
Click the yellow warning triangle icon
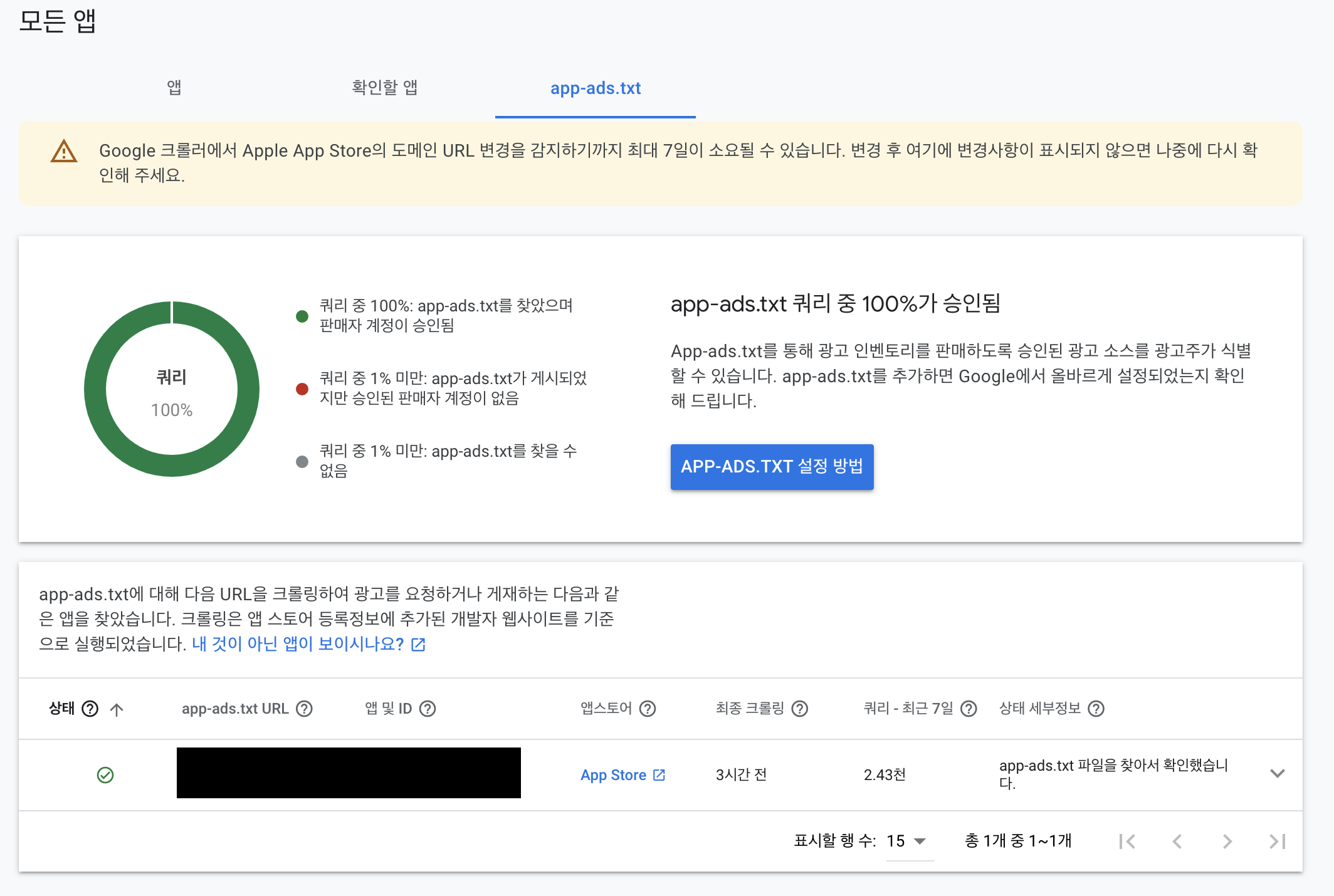pyautogui.click(x=64, y=152)
